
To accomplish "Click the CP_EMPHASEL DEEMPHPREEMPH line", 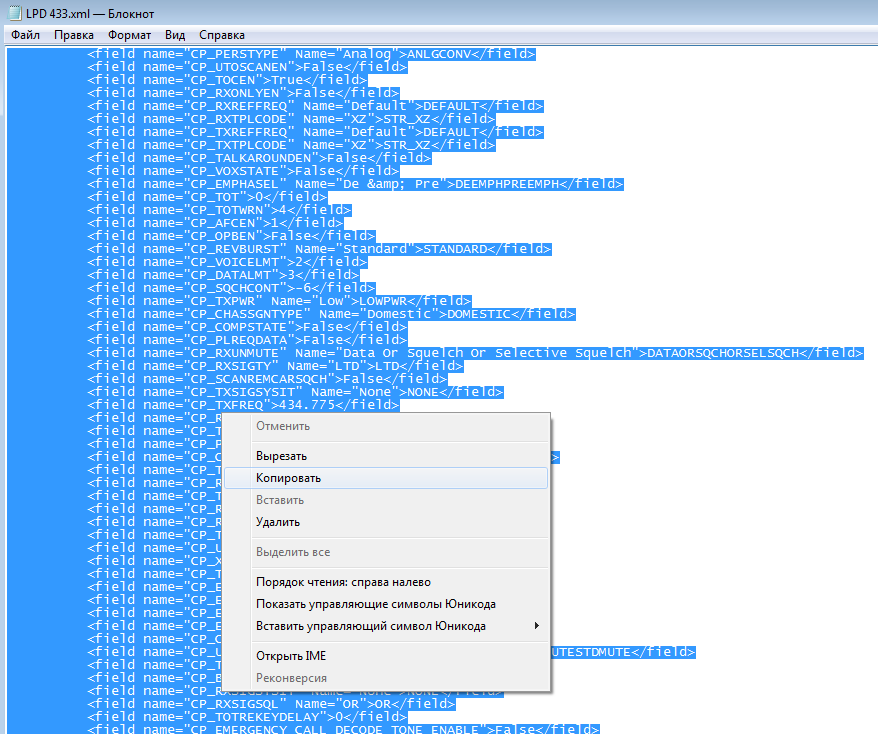I will [356, 184].
